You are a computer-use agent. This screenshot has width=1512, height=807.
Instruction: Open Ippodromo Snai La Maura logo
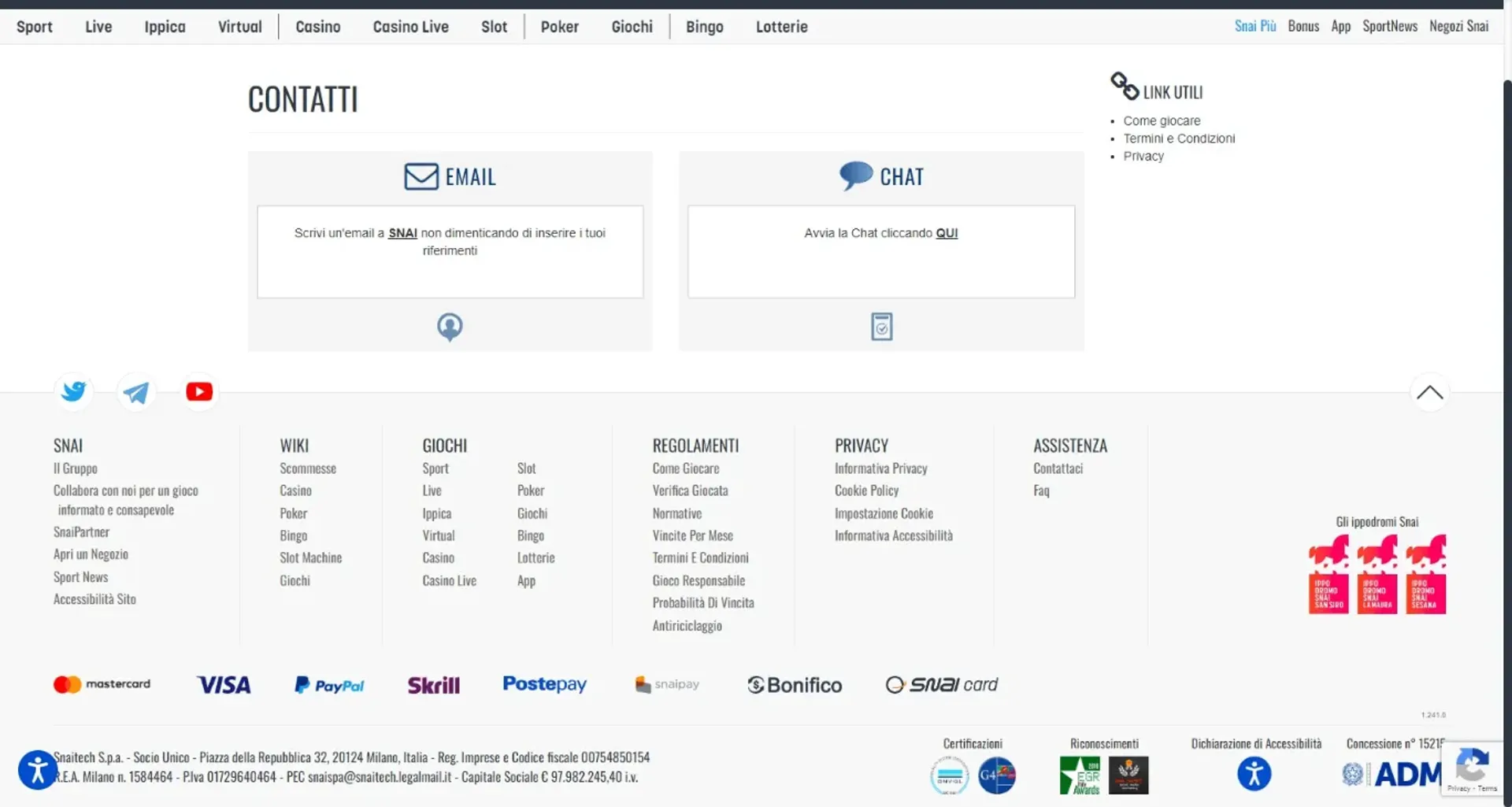coord(1377,575)
